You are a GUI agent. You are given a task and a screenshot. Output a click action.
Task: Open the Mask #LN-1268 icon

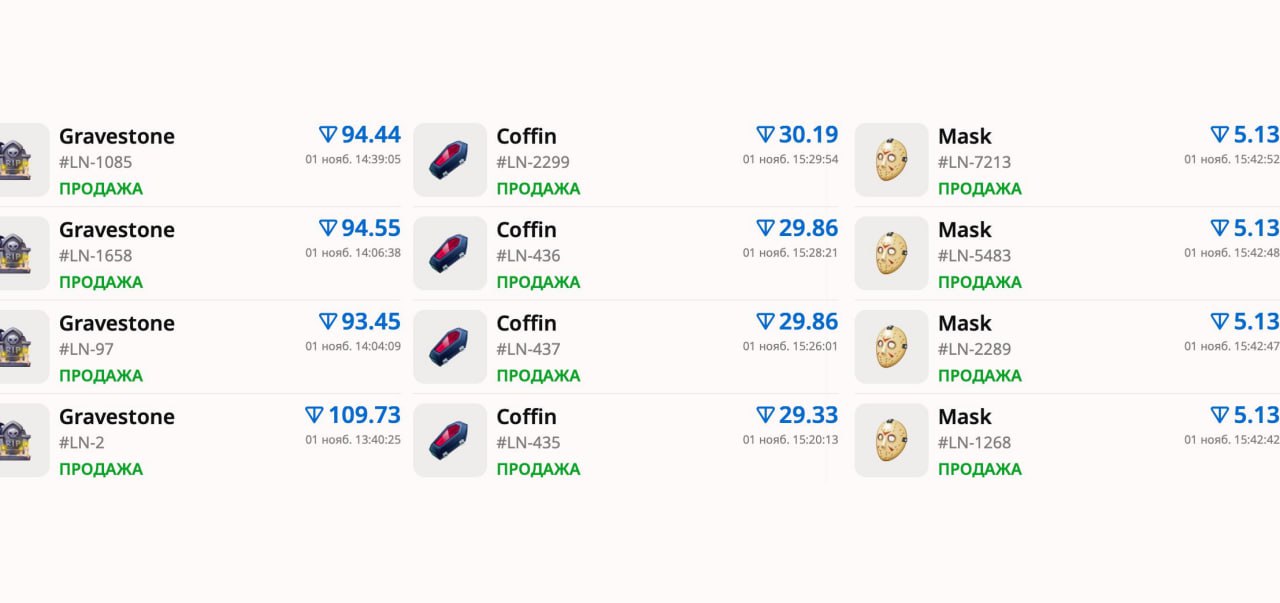tap(891, 440)
